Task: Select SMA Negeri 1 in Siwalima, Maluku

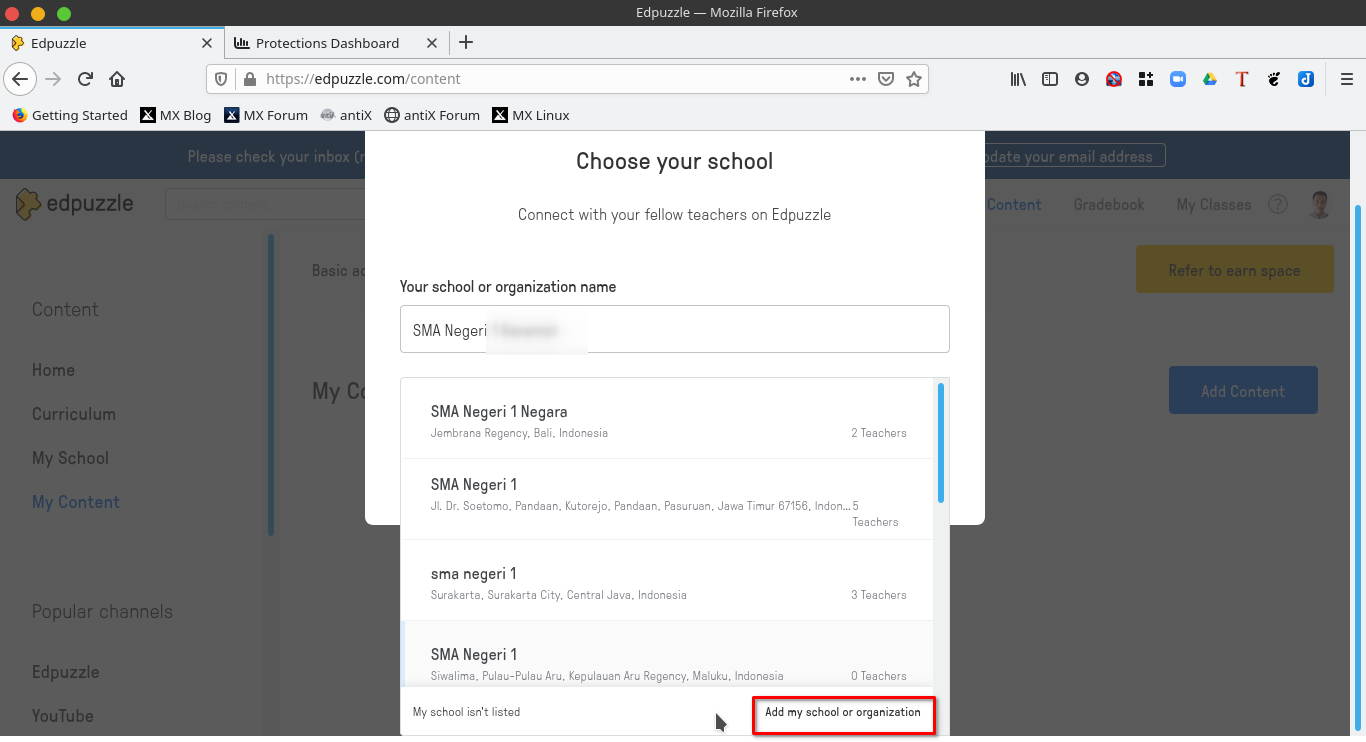Action: click(668, 654)
